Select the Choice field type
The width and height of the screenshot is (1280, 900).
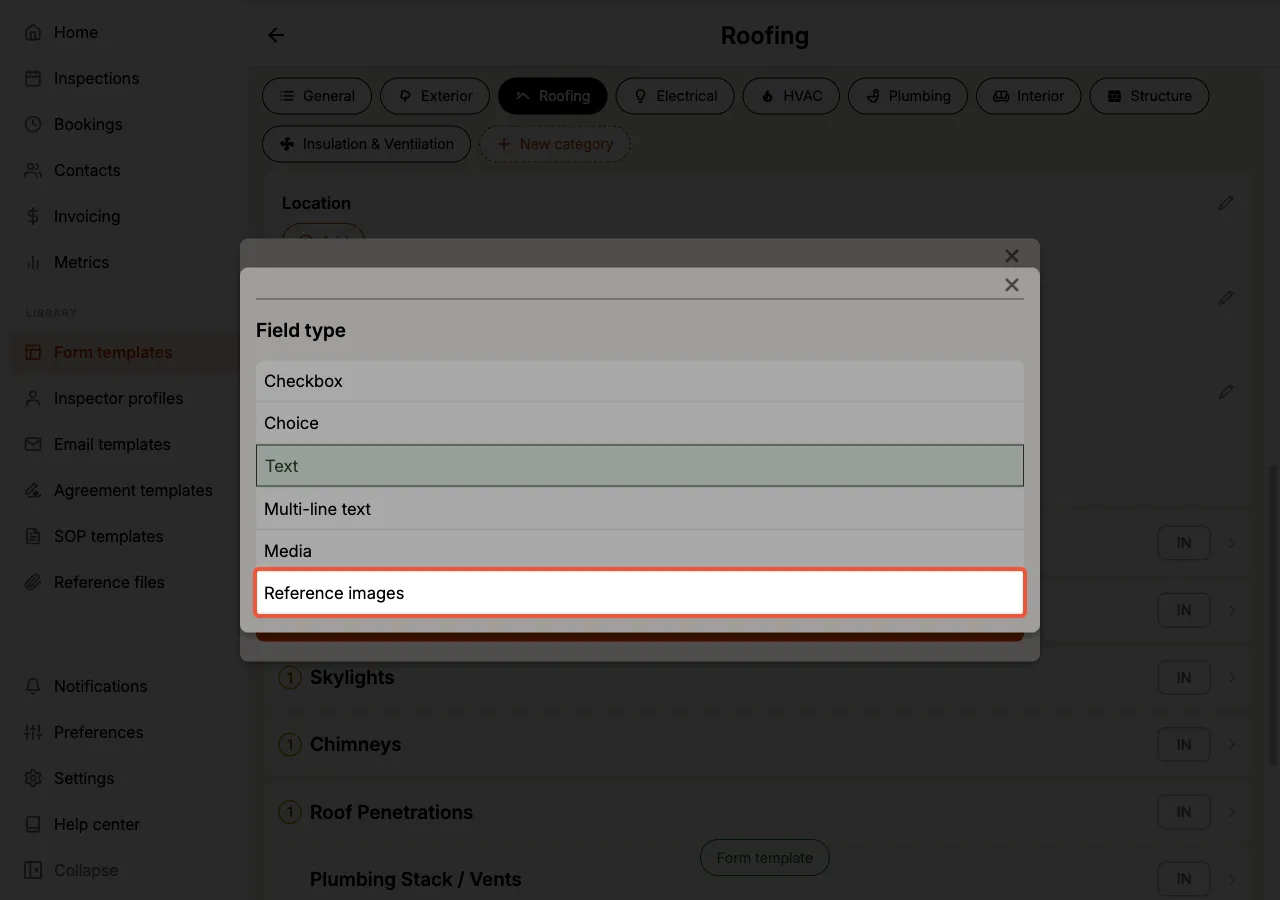click(x=640, y=423)
